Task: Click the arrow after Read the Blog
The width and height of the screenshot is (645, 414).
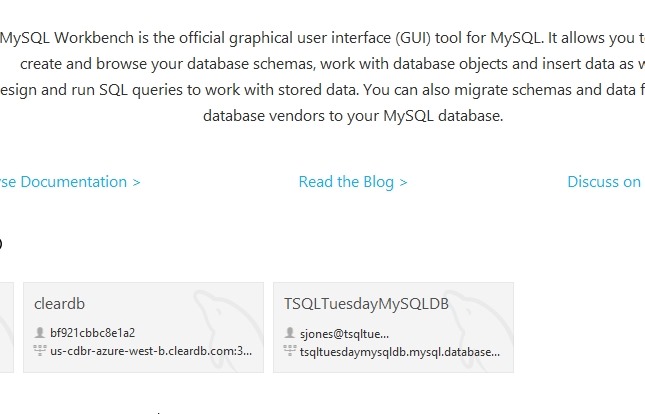Action: [x=403, y=182]
